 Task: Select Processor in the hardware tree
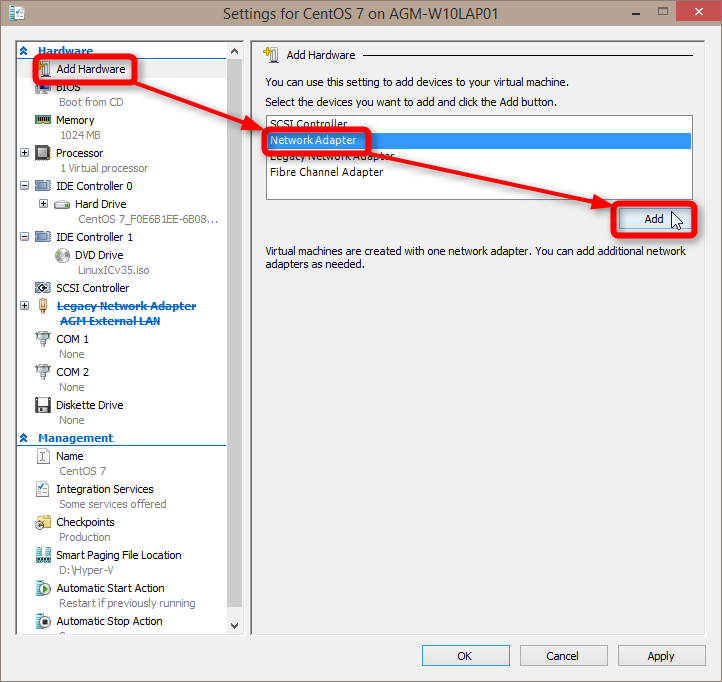coord(80,153)
